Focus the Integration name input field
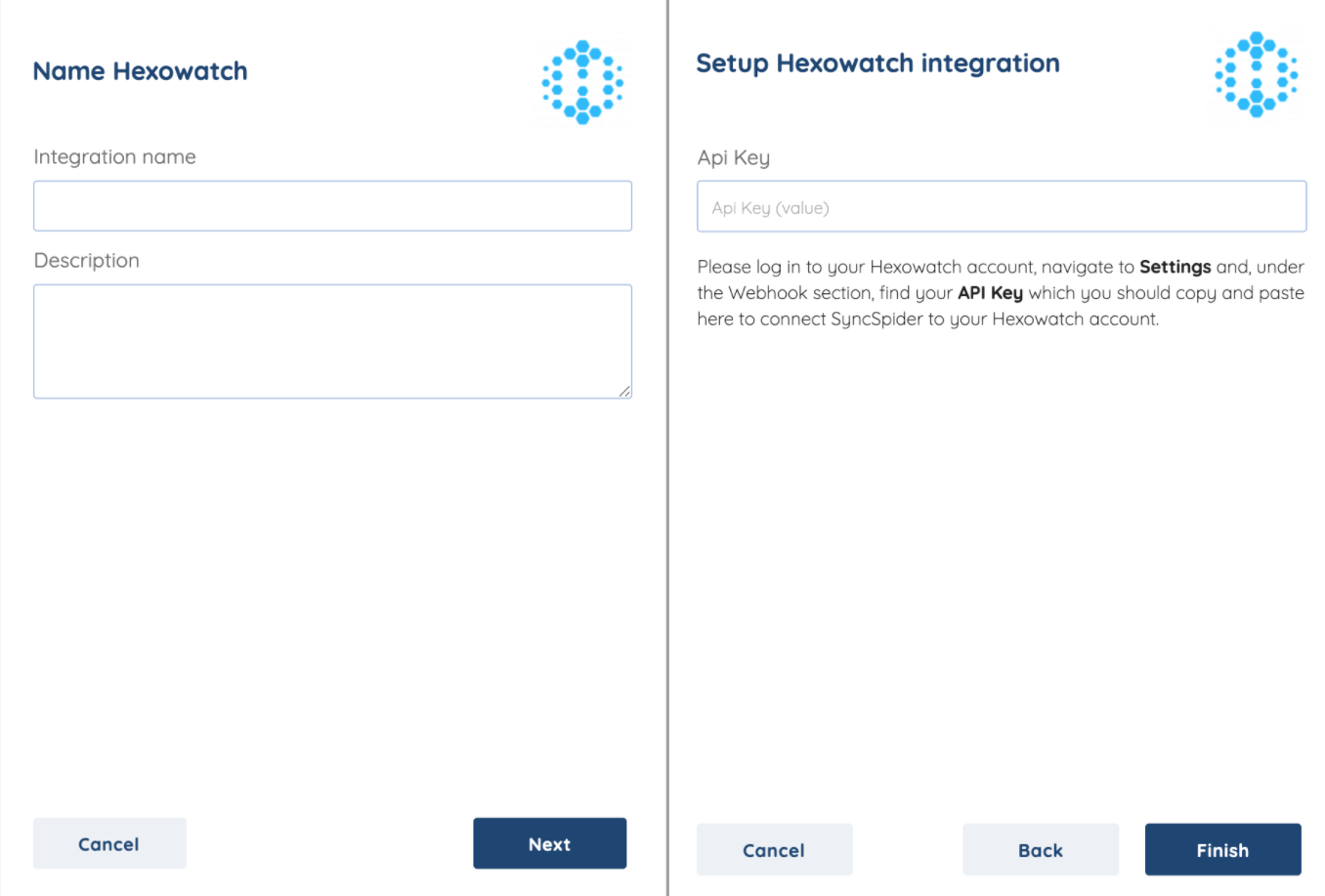 (x=332, y=206)
